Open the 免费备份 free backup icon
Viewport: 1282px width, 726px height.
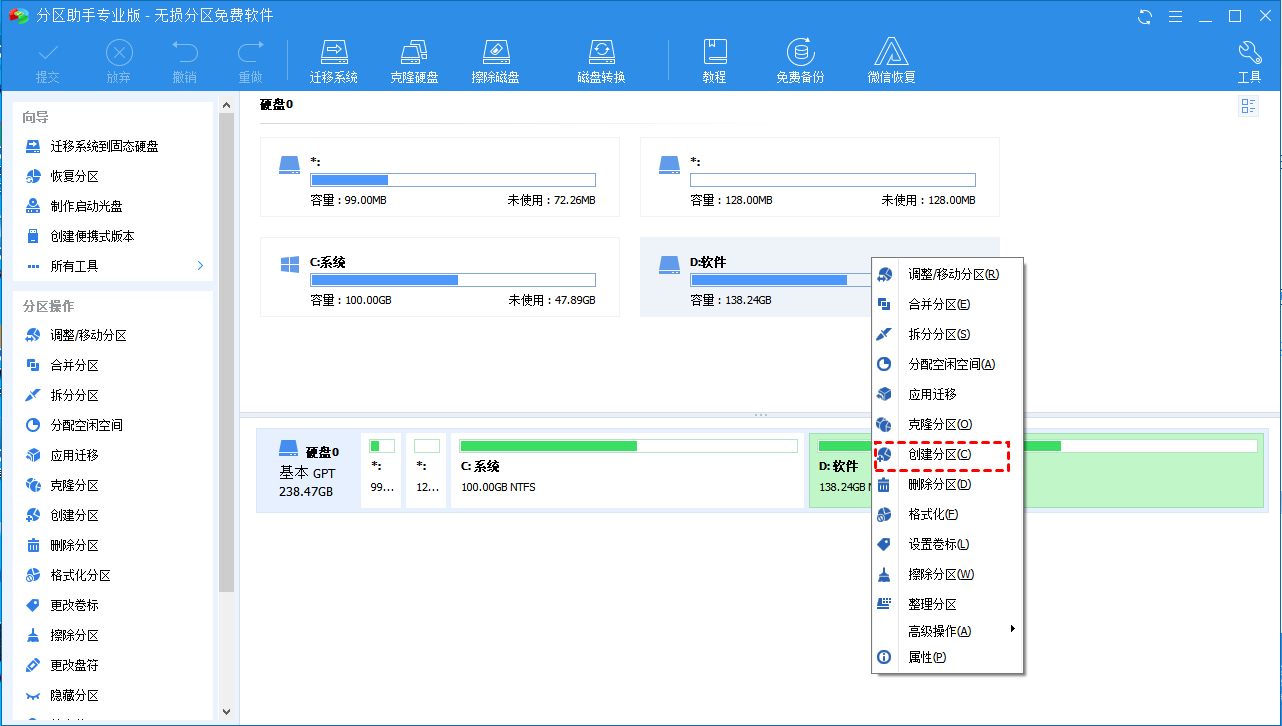(x=800, y=61)
